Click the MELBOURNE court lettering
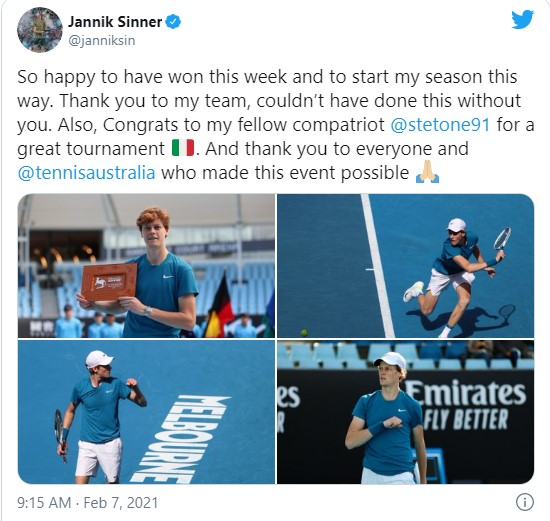 (180, 439)
